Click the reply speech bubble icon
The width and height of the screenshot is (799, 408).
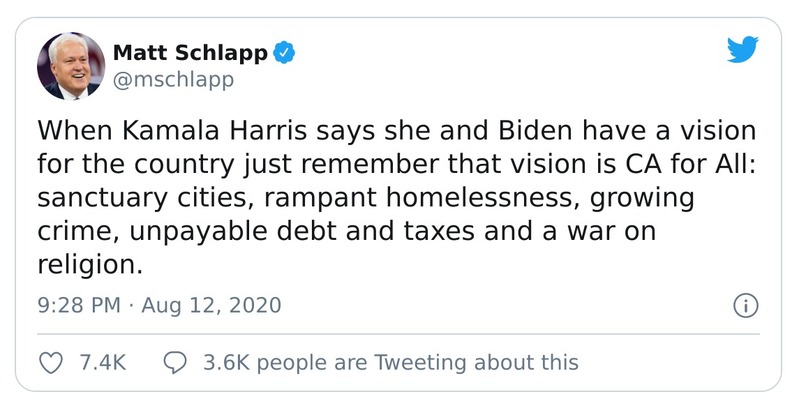click(x=175, y=362)
